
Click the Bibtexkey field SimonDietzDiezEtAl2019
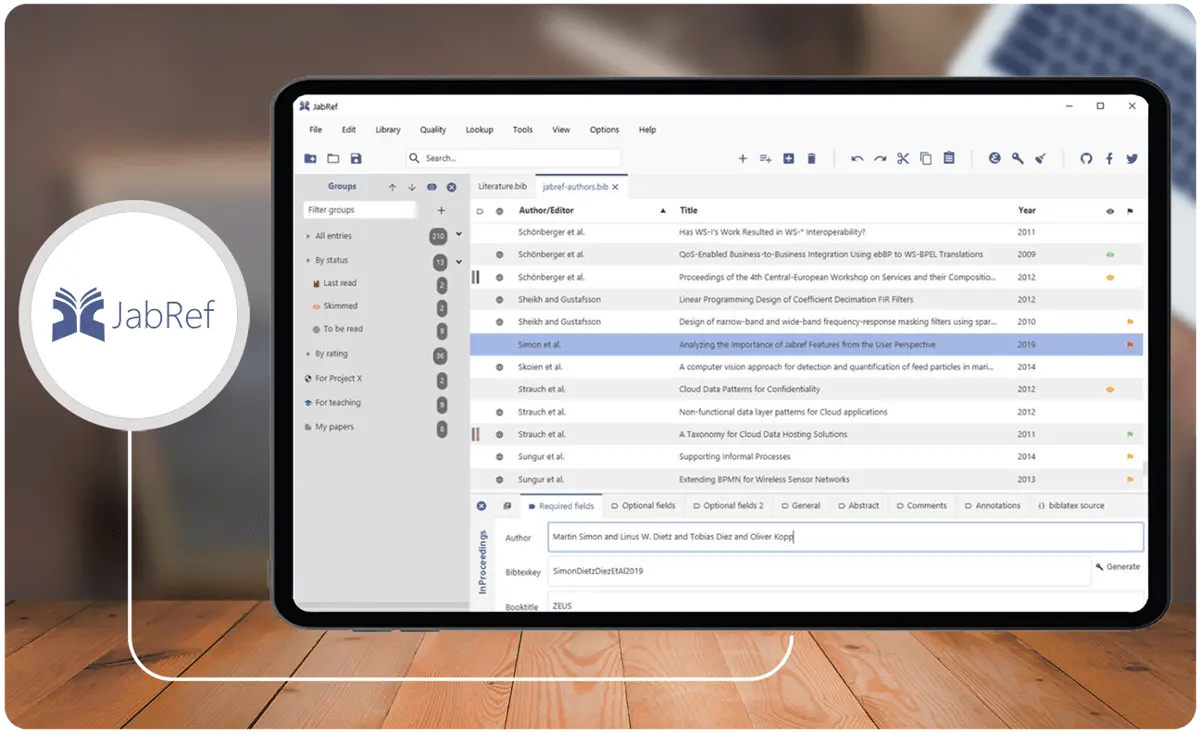pos(819,571)
